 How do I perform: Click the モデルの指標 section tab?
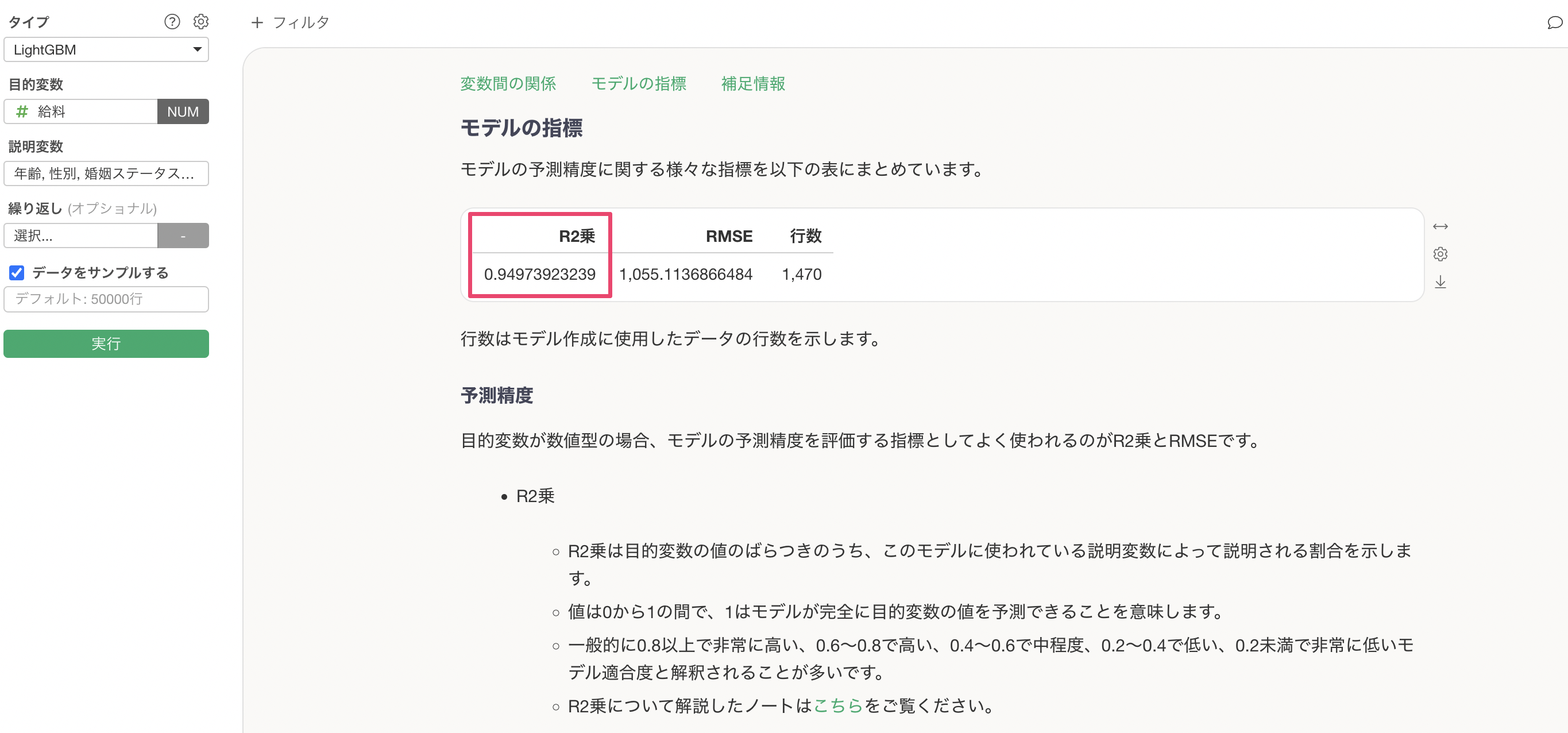639,83
